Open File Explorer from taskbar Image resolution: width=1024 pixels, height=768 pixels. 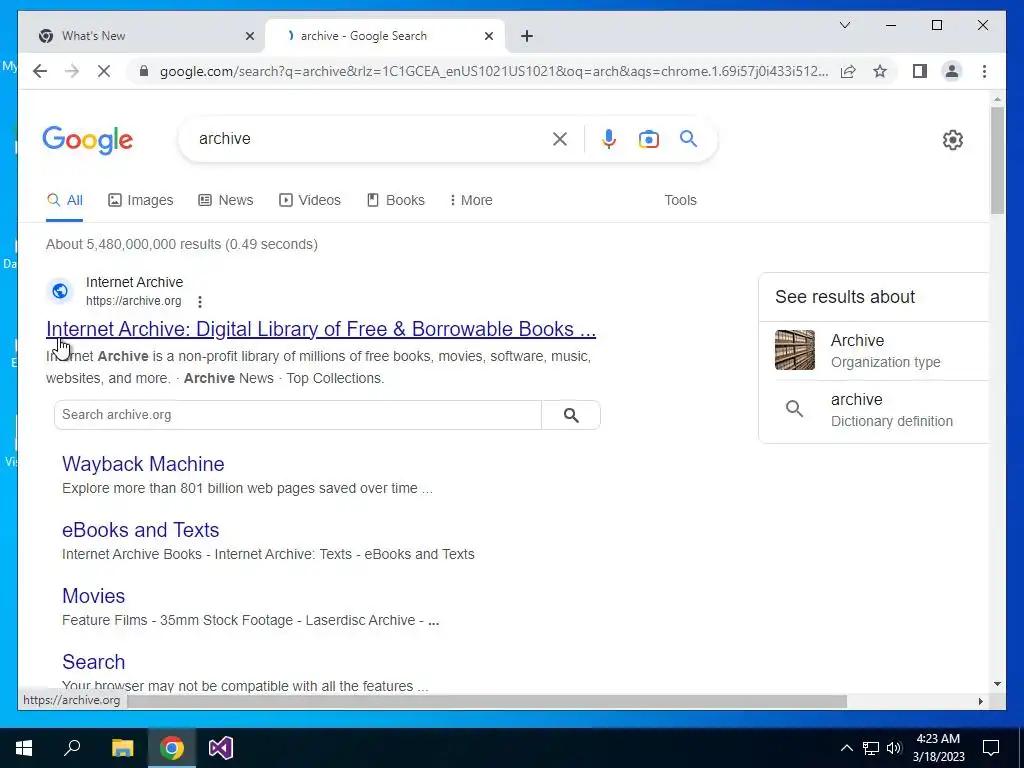(x=123, y=748)
